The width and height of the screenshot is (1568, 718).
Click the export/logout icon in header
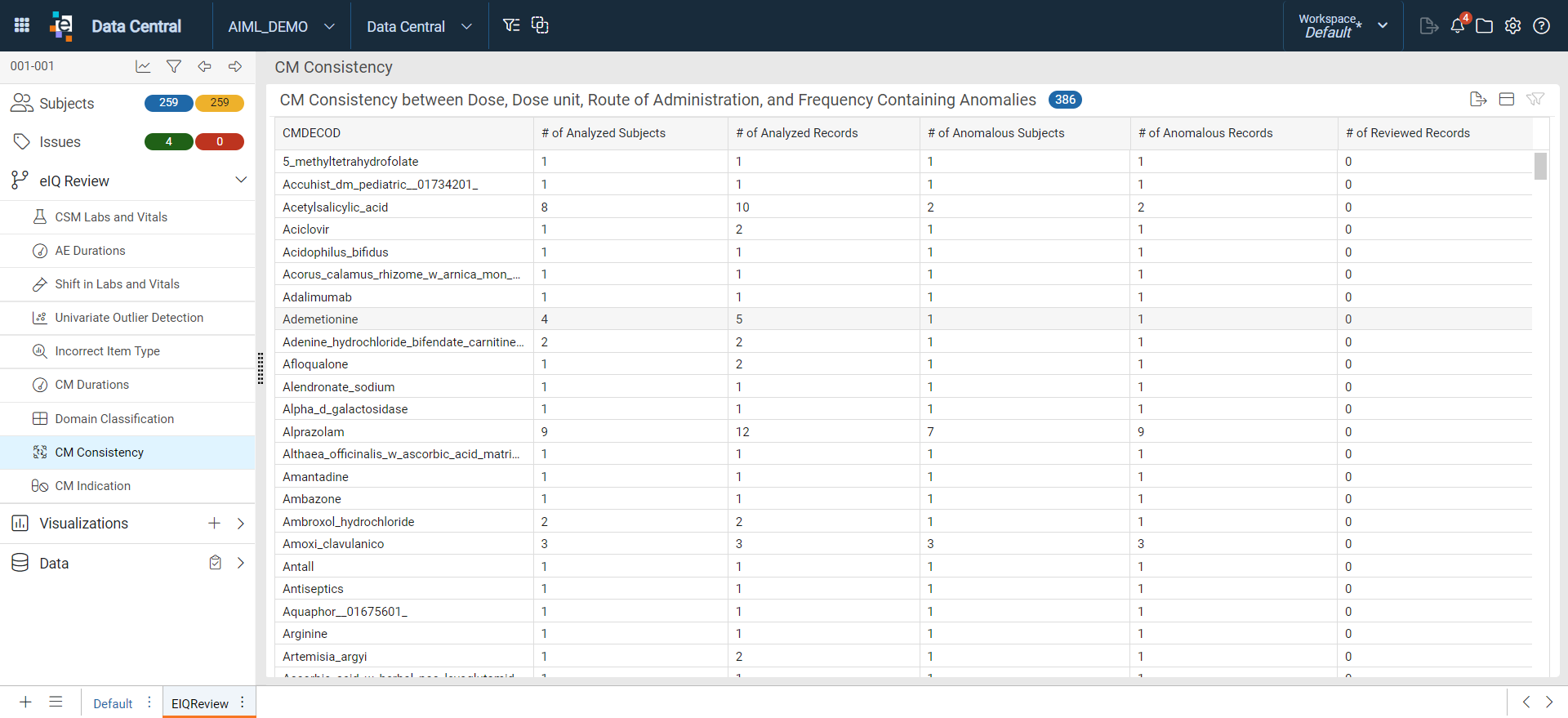[1428, 26]
